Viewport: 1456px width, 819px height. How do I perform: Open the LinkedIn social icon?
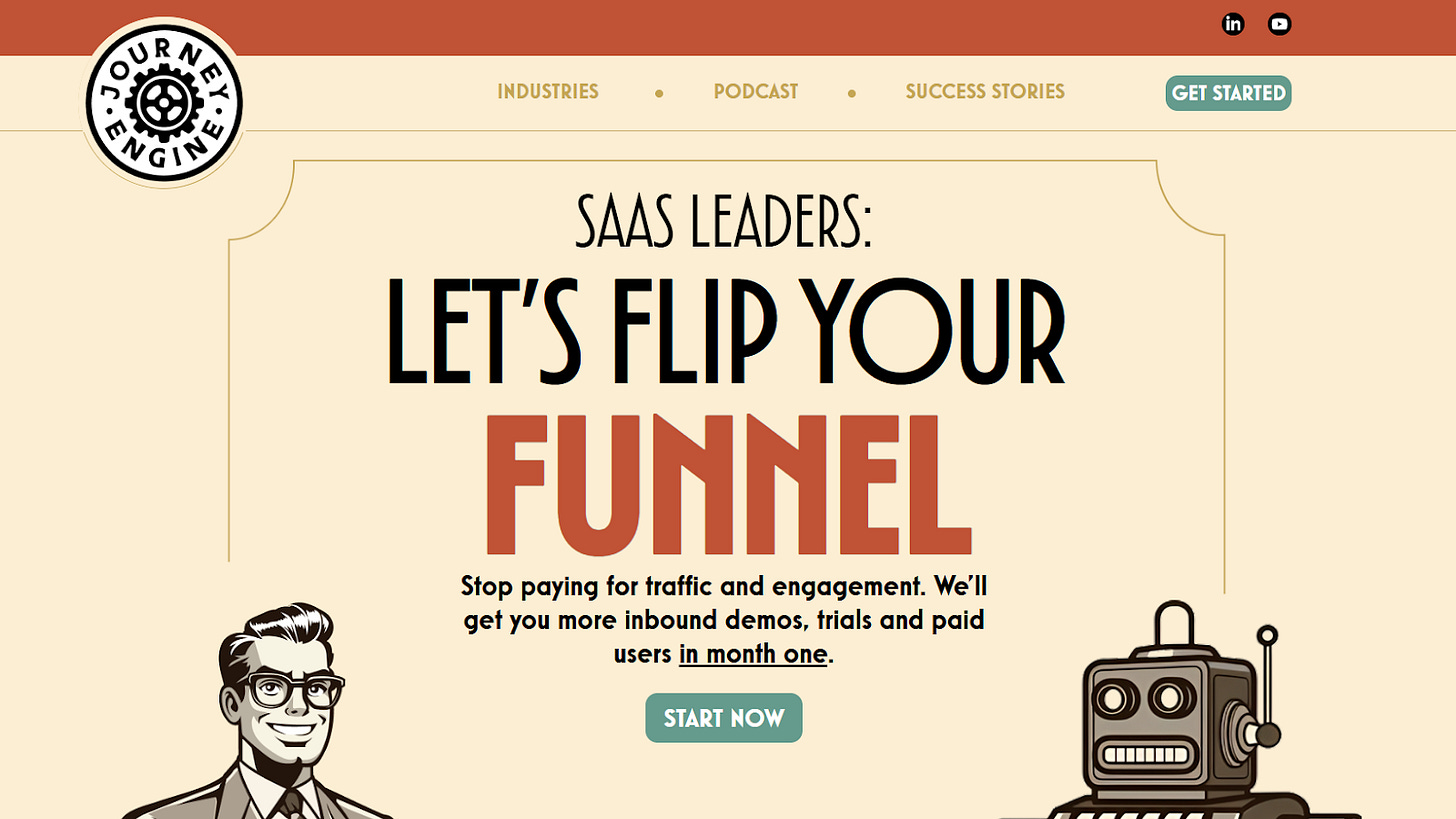(1233, 24)
